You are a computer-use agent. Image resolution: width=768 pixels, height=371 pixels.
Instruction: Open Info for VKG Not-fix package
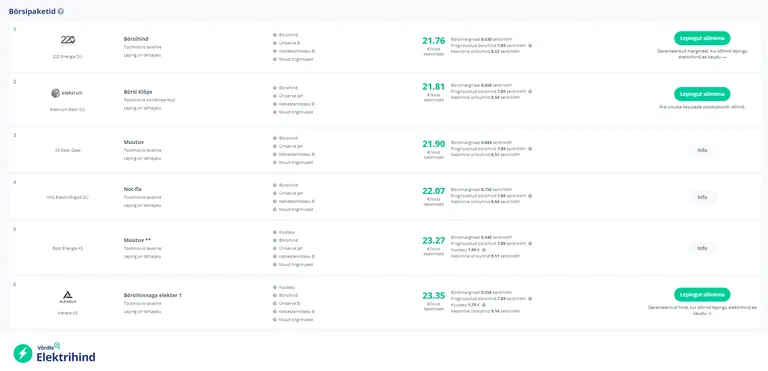[702, 198]
